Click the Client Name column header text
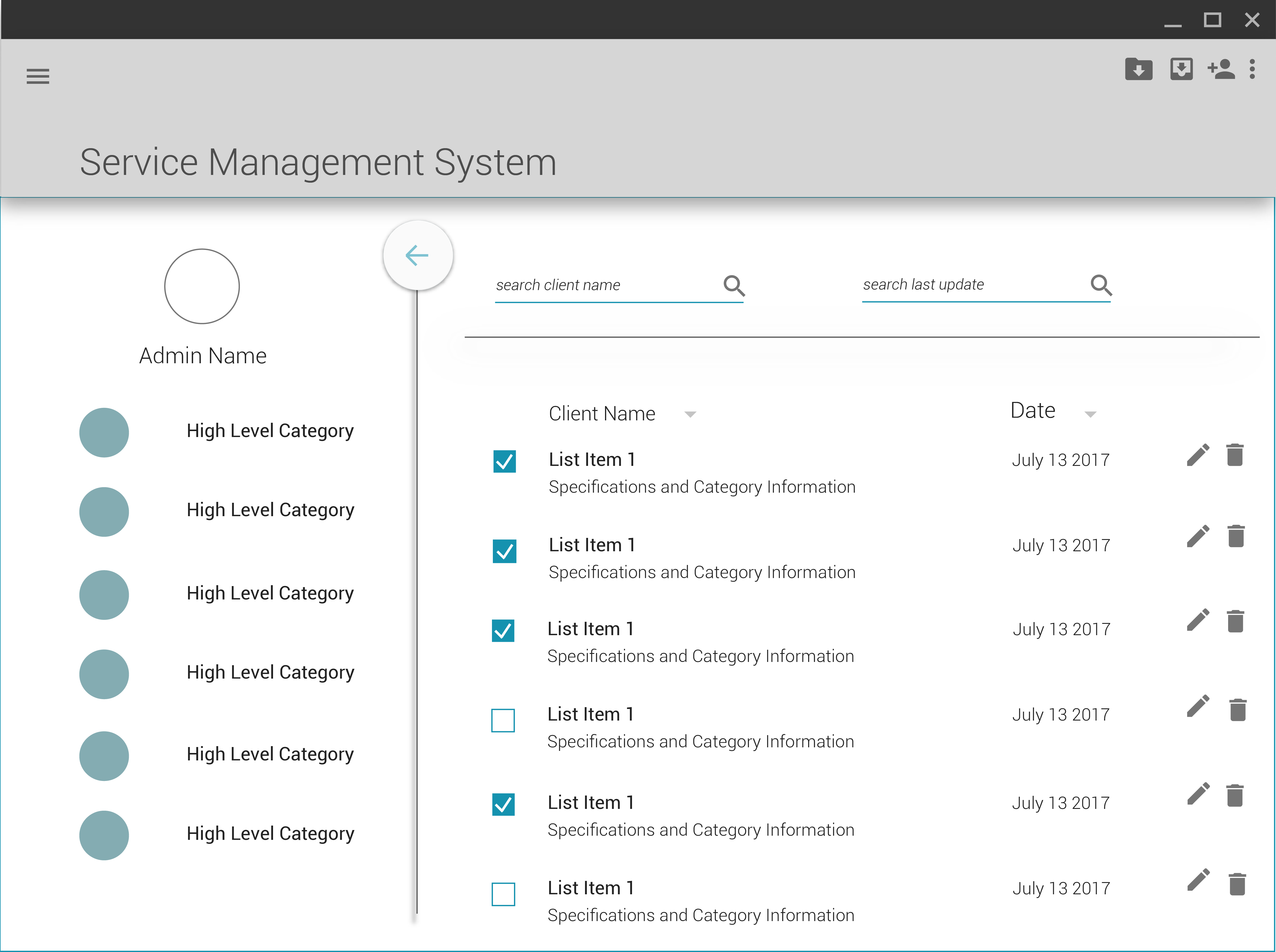Image resolution: width=1276 pixels, height=952 pixels. click(602, 414)
